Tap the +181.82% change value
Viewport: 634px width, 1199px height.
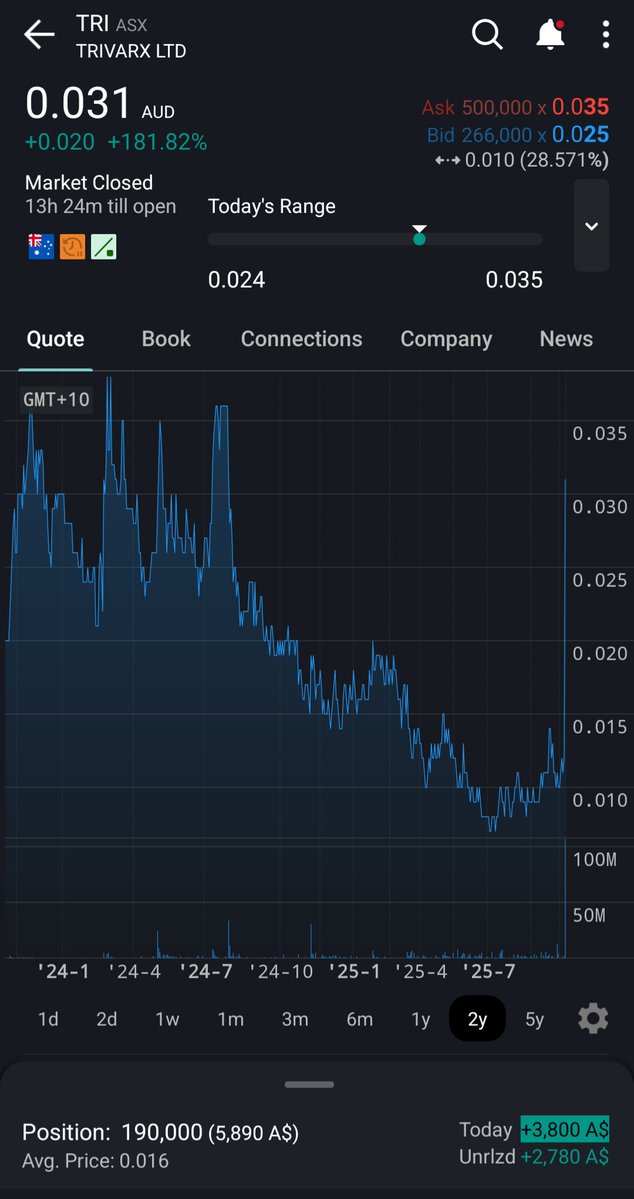(157, 142)
